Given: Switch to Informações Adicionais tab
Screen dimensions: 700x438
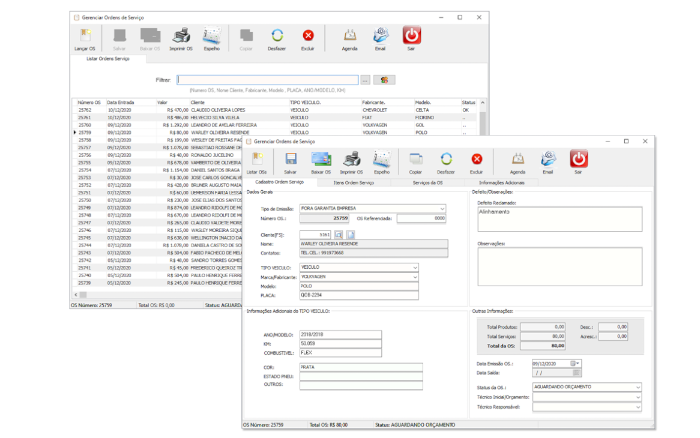Looking at the screenshot, I should pyautogui.click(x=502, y=183).
